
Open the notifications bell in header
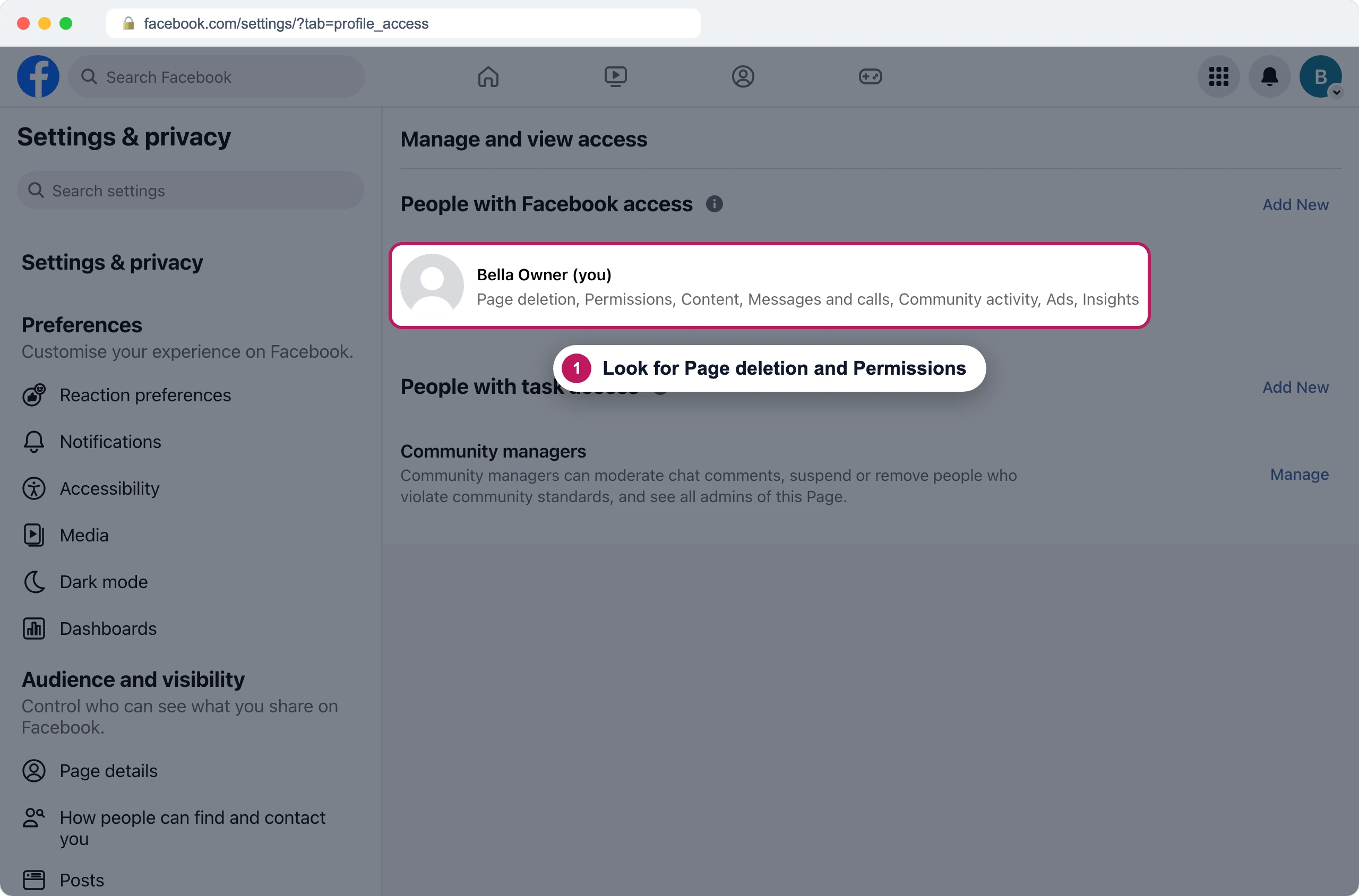click(x=1269, y=76)
